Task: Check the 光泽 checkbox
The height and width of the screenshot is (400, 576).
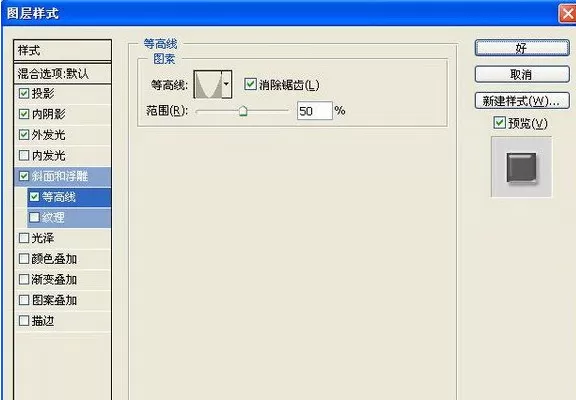Action: click(x=24, y=238)
